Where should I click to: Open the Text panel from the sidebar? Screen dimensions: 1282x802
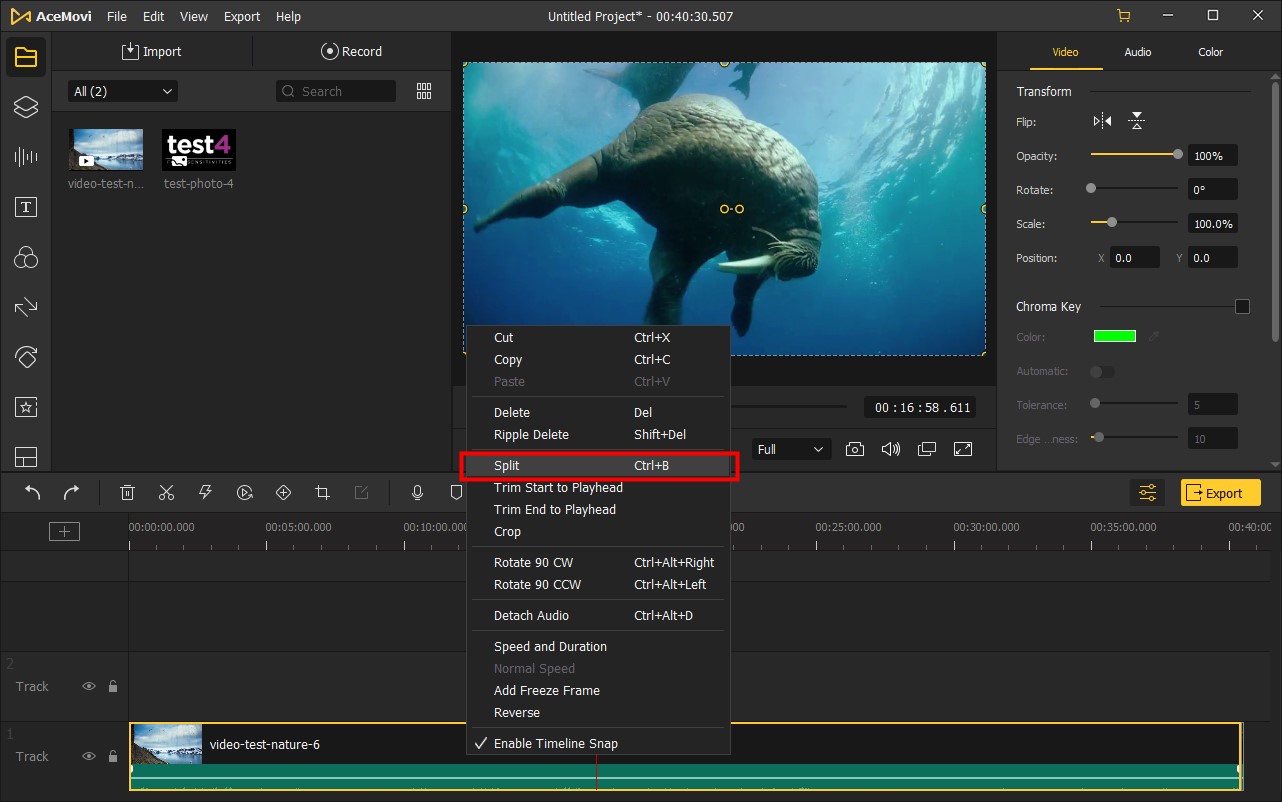(25, 207)
